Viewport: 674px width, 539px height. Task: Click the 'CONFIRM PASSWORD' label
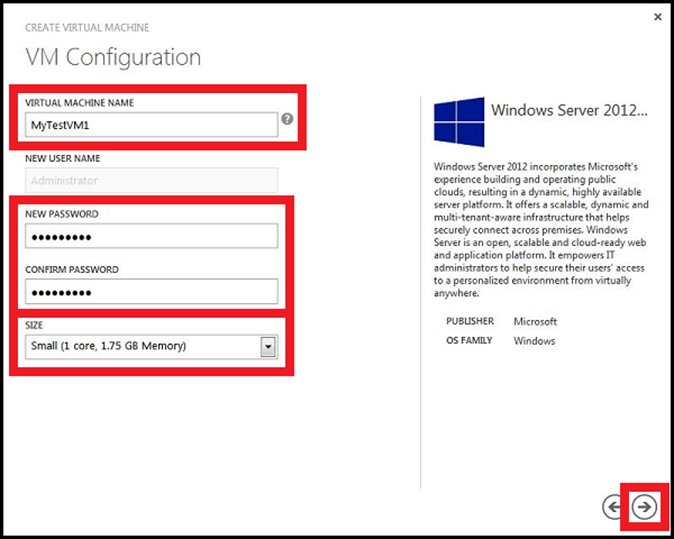pyautogui.click(x=72, y=270)
